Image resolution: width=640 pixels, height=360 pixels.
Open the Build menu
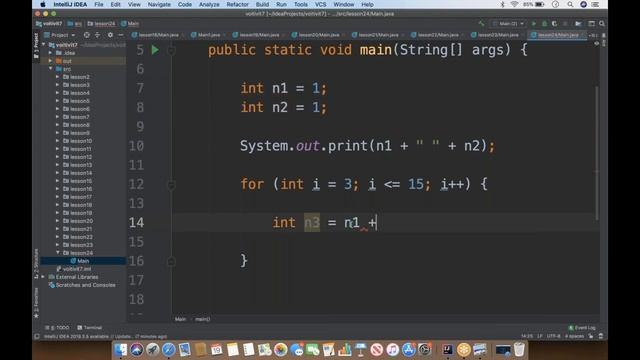point(262,4)
